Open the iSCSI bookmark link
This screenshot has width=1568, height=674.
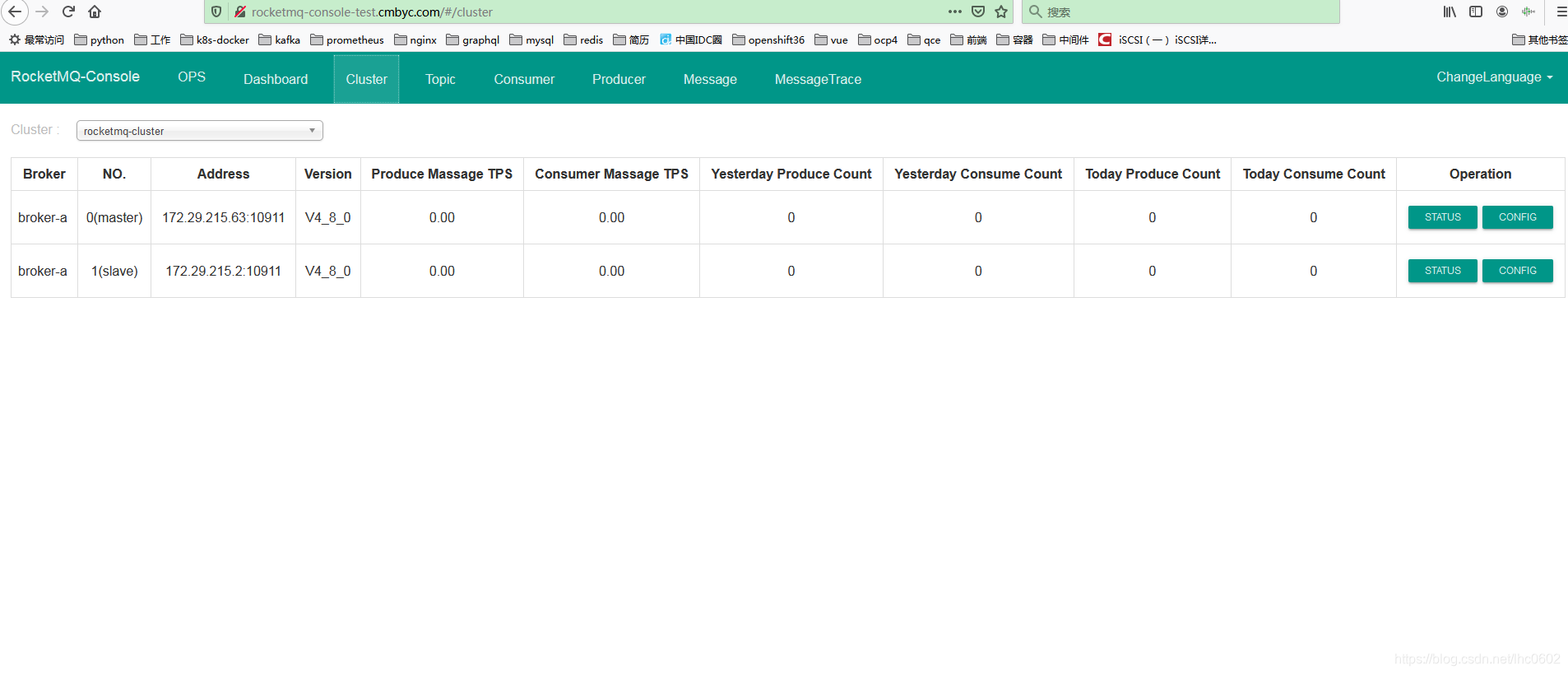[x=1157, y=40]
